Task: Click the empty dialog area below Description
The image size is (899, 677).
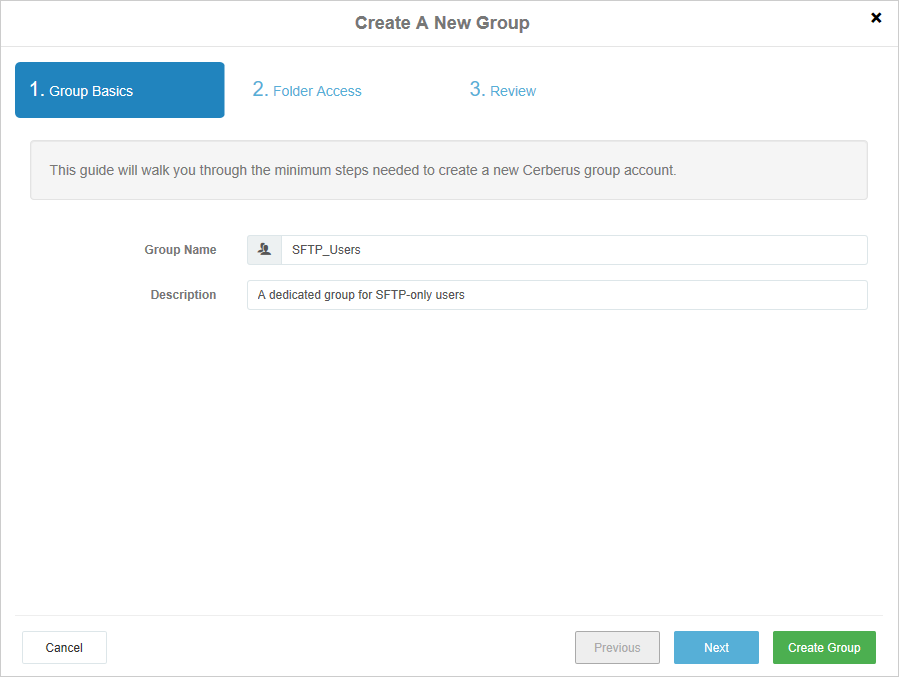Action: click(449, 459)
